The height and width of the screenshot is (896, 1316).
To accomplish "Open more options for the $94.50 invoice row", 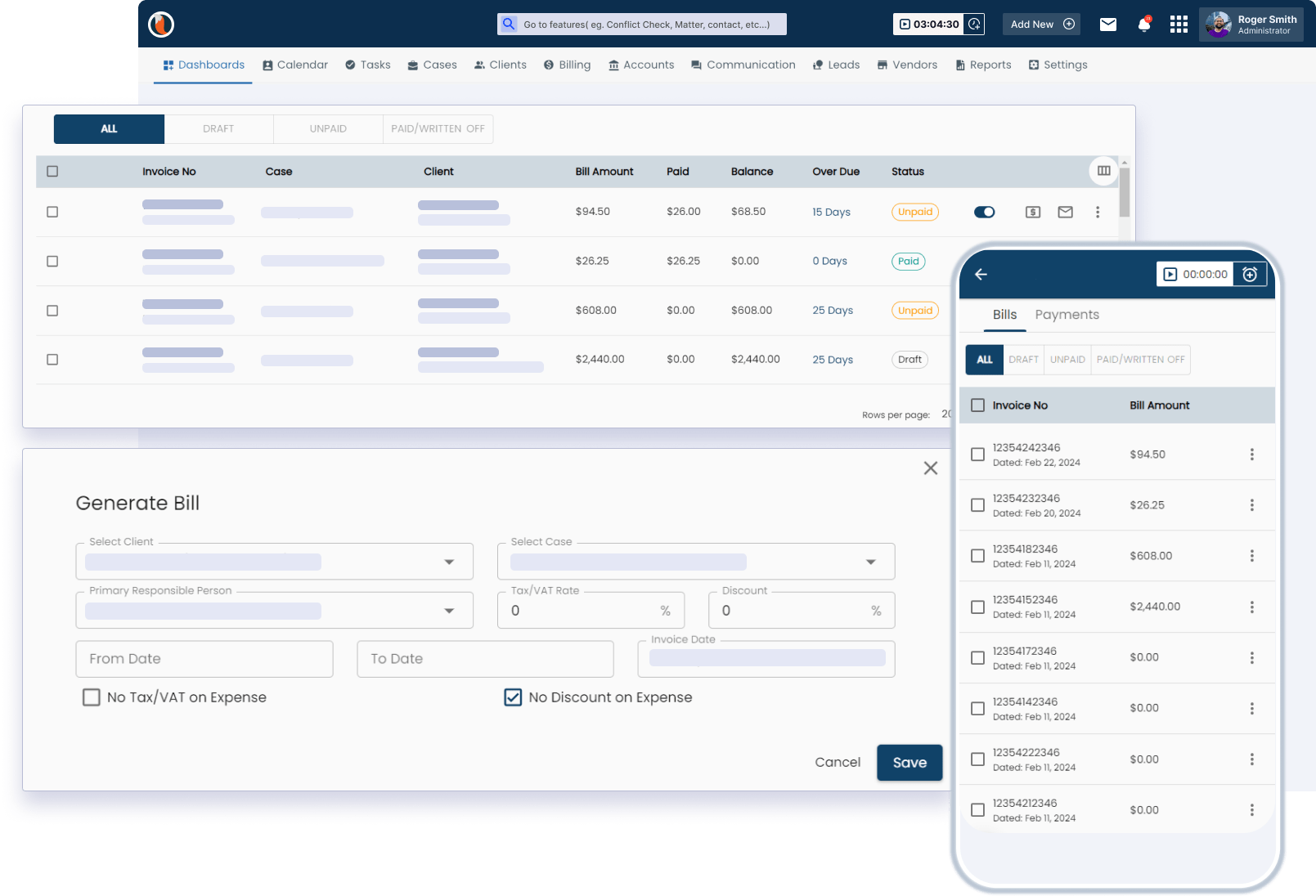I will [1098, 213].
